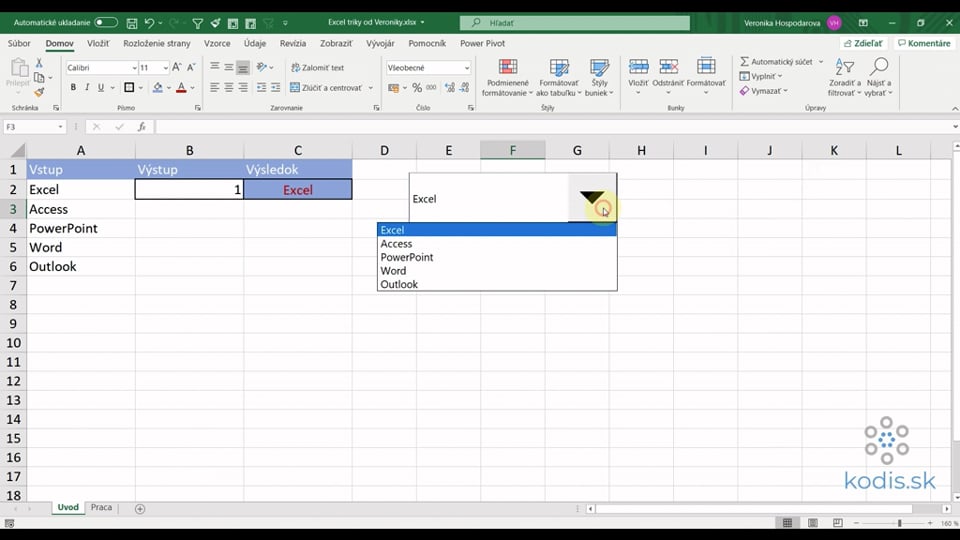Open the Rozloženie strany tab
The height and width of the screenshot is (540, 960).
coord(157,43)
